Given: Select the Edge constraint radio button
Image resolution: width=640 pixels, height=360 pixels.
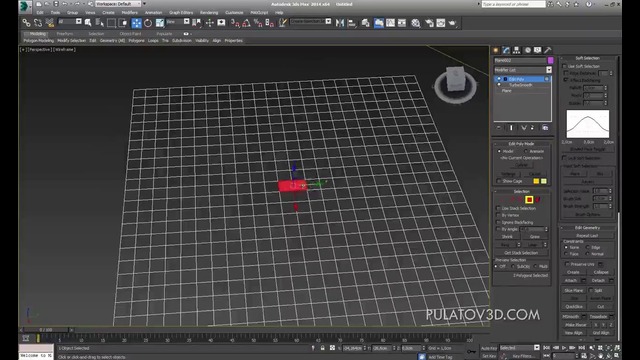Looking at the screenshot, I should pos(588,247).
